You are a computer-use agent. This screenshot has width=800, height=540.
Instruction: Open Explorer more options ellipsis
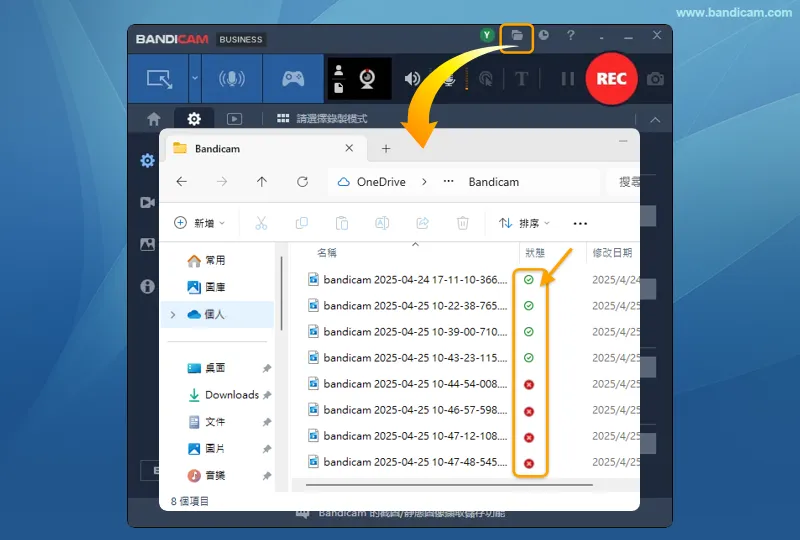click(580, 224)
